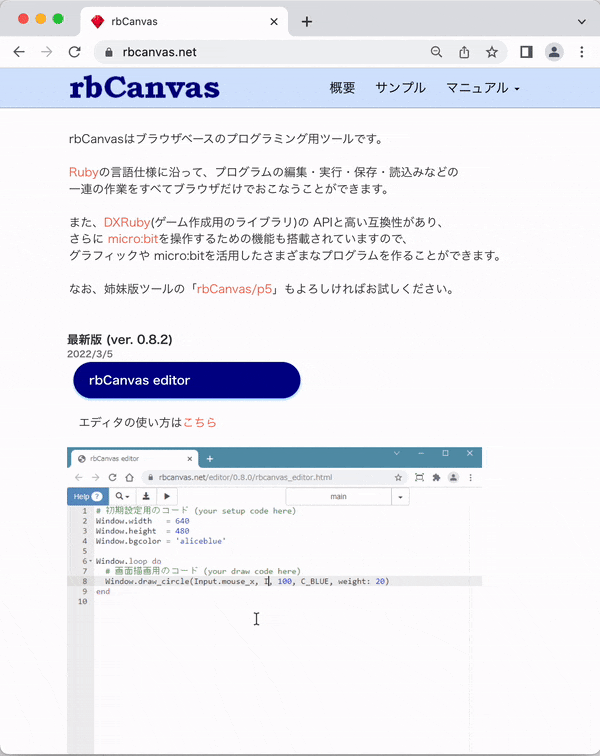
Task: Click the browser forward arrow
Action: point(46,52)
